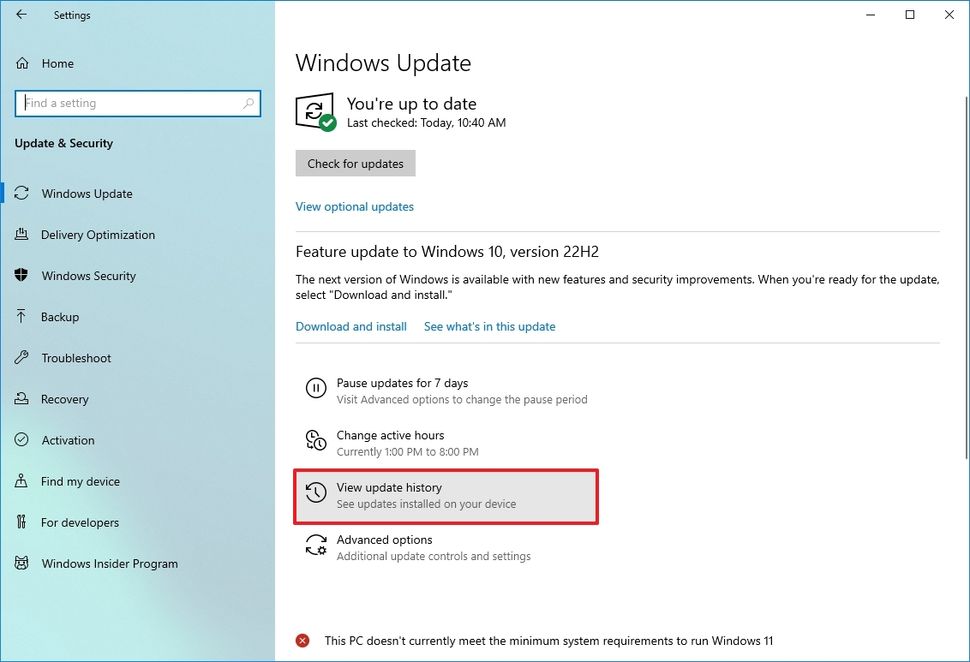The height and width of the screenshot is (662, 970).
Task: Click the Home icon at the top
Action: coord(20,63)
